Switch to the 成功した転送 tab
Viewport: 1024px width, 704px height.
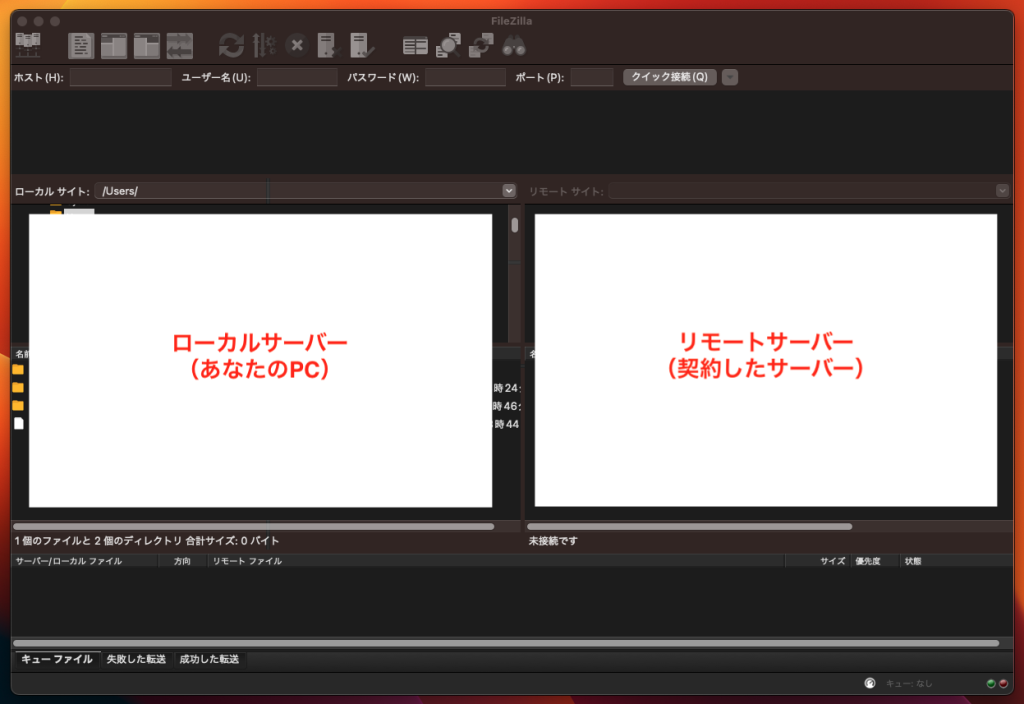point(209,659)
